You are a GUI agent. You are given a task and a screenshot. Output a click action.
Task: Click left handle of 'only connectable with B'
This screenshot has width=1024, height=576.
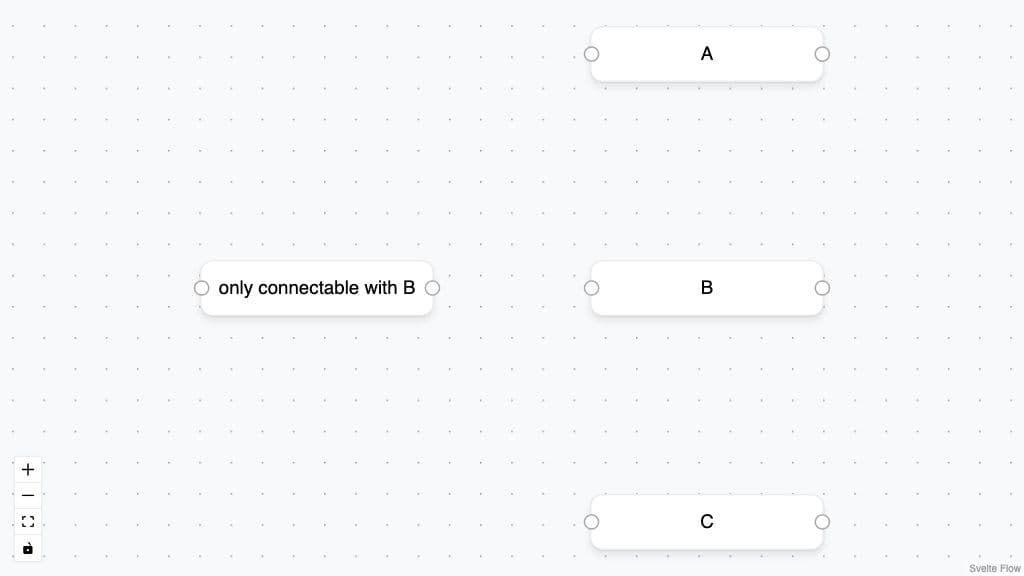(x=201, y=288)
